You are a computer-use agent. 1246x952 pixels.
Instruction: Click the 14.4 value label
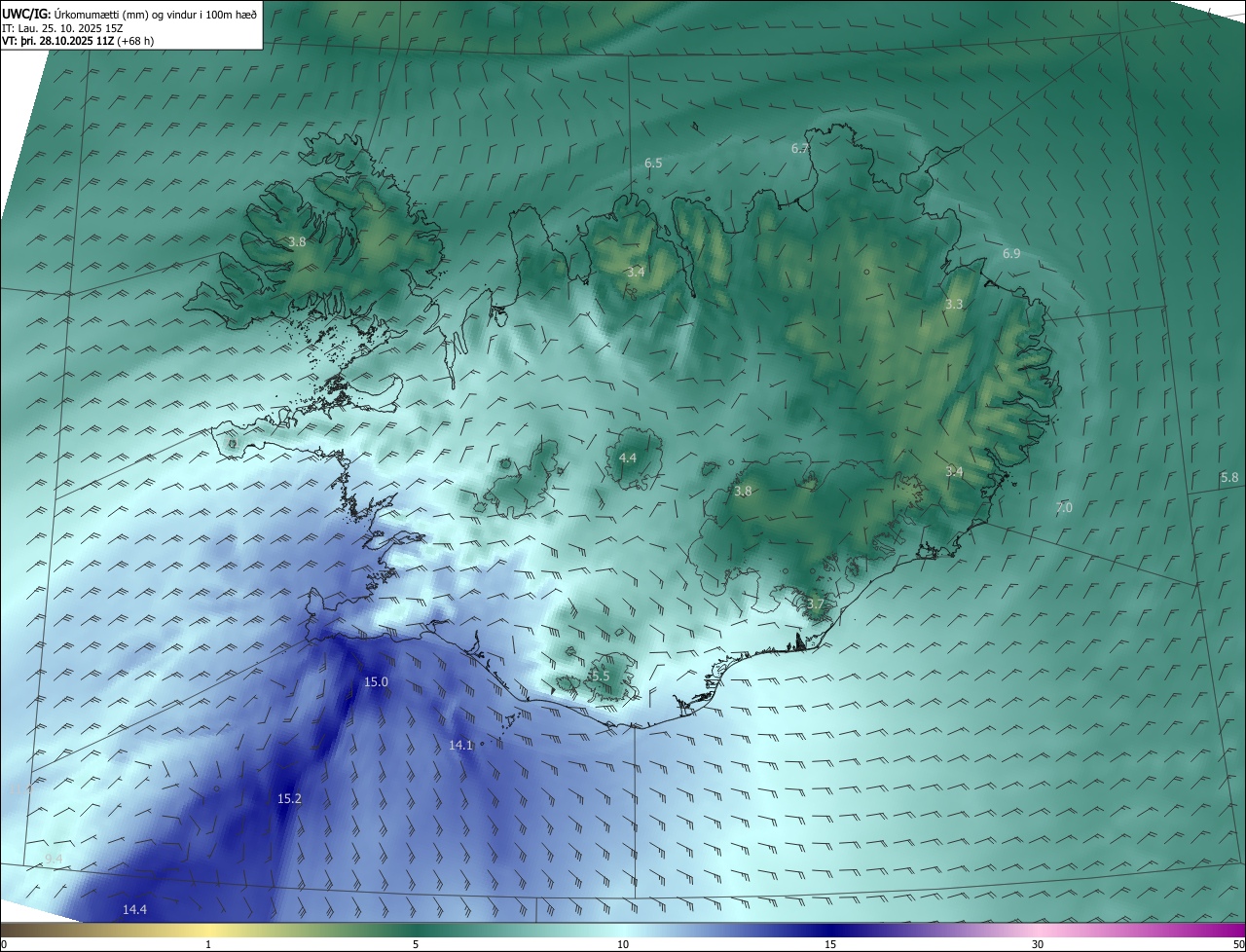(x=134, y=909)
